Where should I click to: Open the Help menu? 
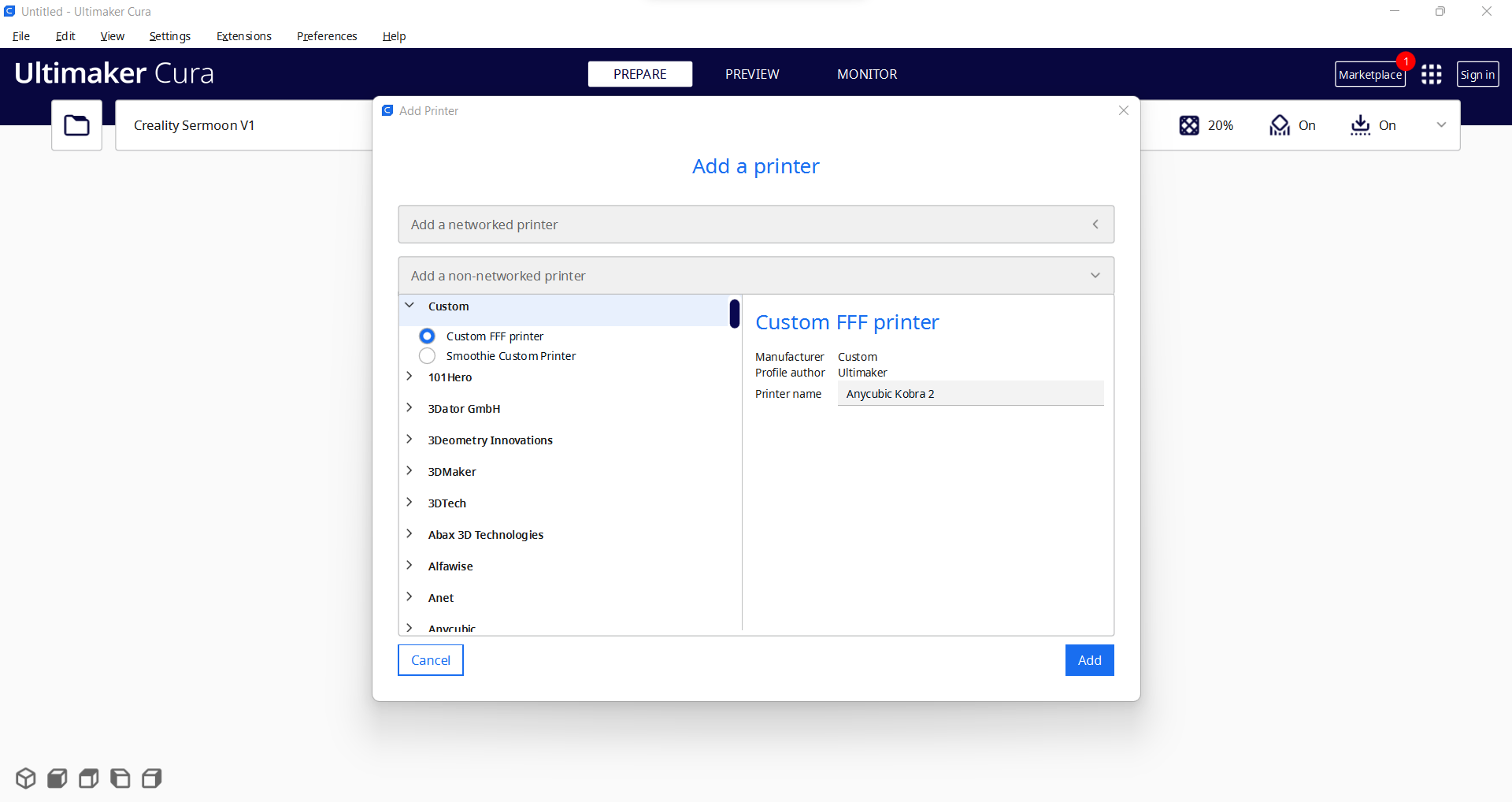(394, 36)
